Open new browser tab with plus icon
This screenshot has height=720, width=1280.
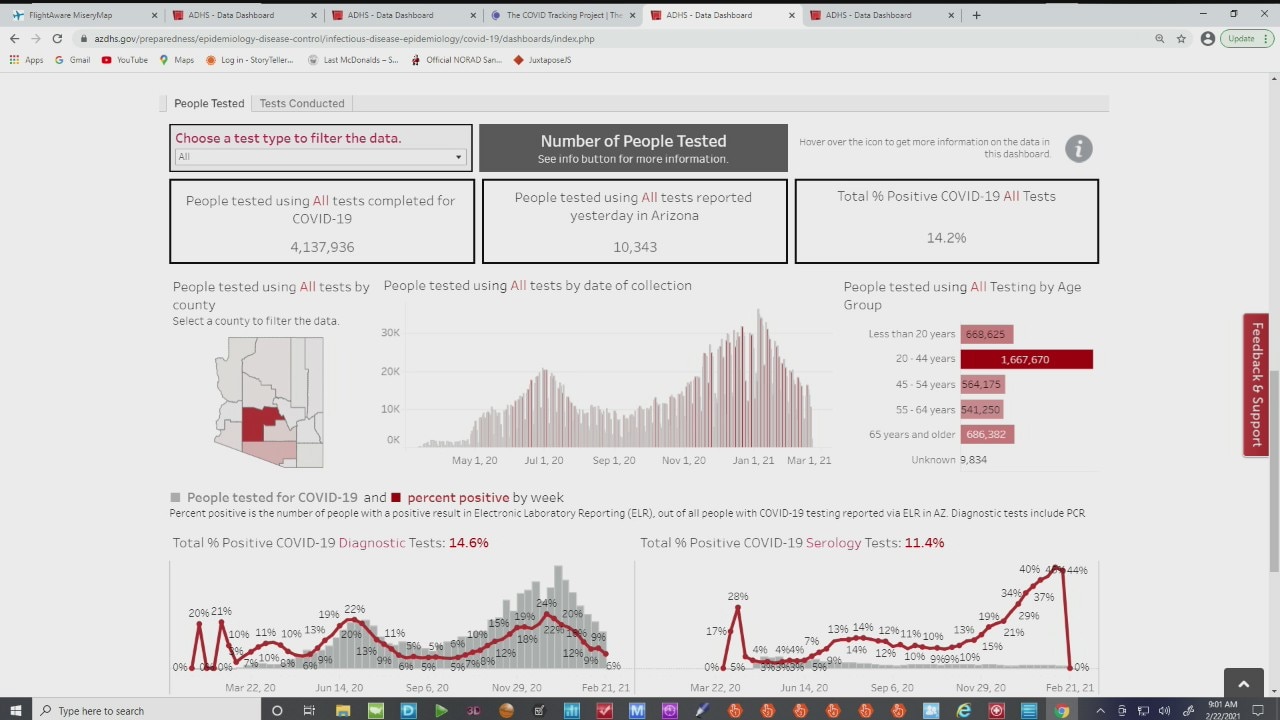[x=976, y=15]
